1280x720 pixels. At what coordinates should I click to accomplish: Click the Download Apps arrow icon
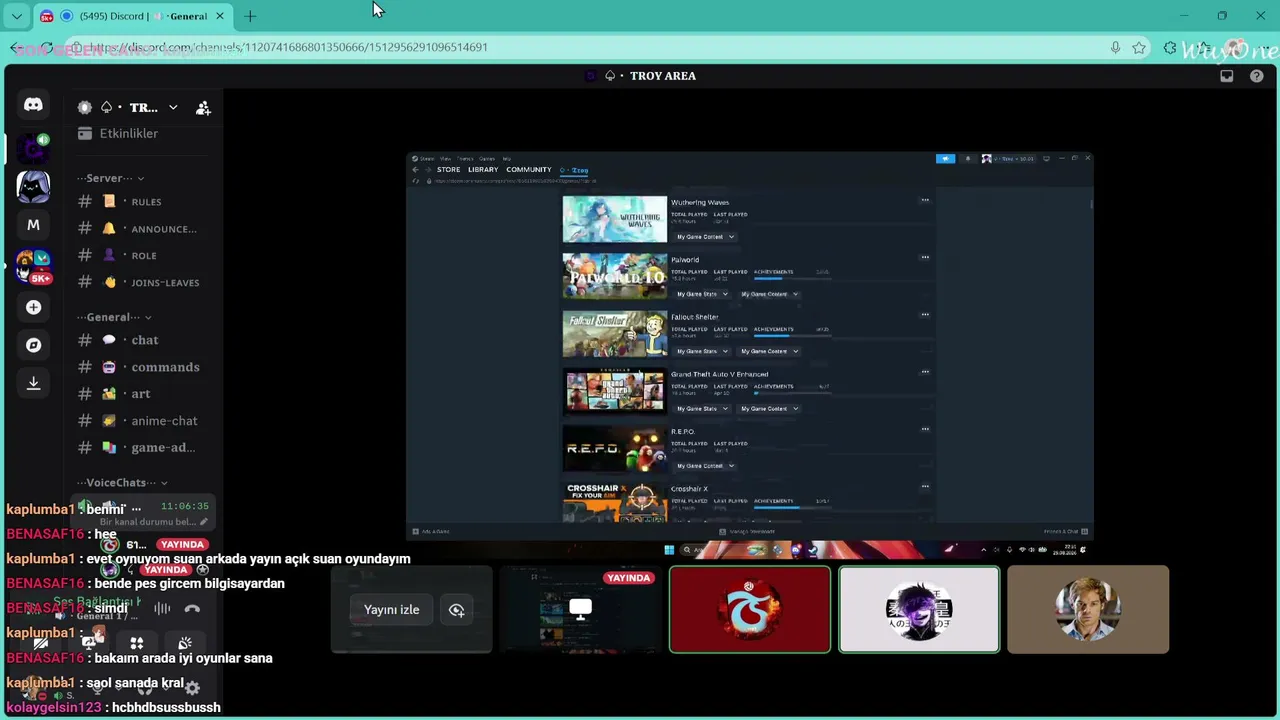click(x=33, y=383)
